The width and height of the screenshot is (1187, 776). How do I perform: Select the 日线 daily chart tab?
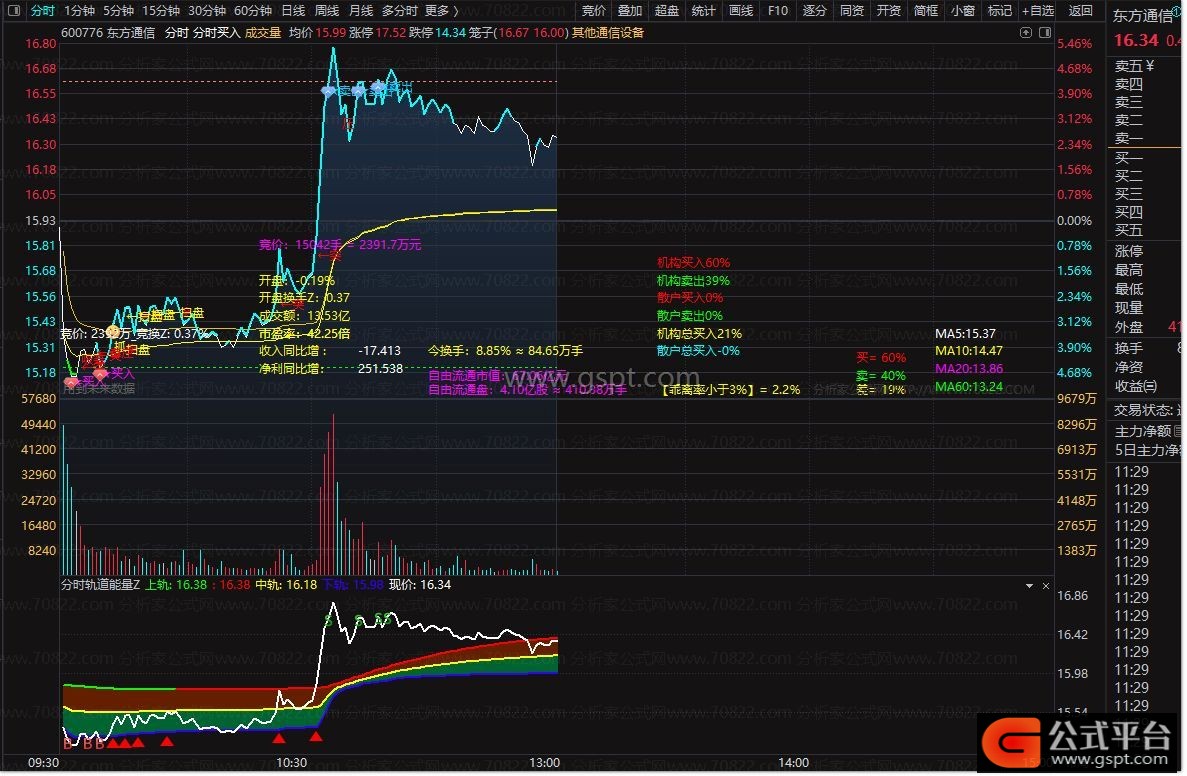[293, 11]
